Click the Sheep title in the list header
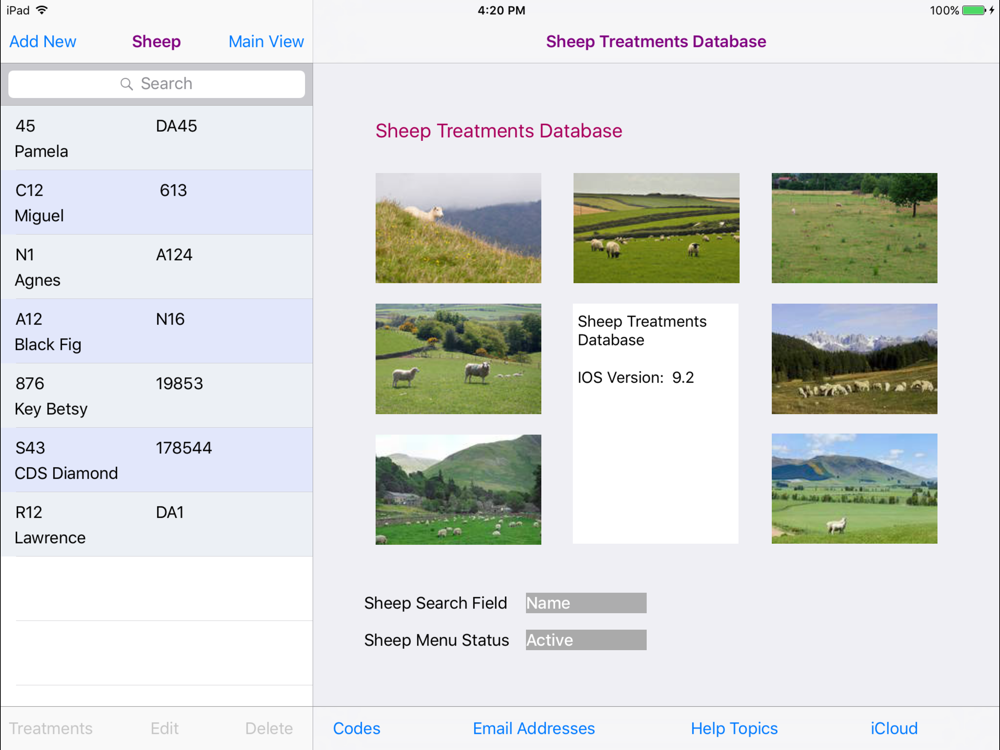Image resolution: width=1000 pixels, height=750 pixels. click(x=156, y=41)
